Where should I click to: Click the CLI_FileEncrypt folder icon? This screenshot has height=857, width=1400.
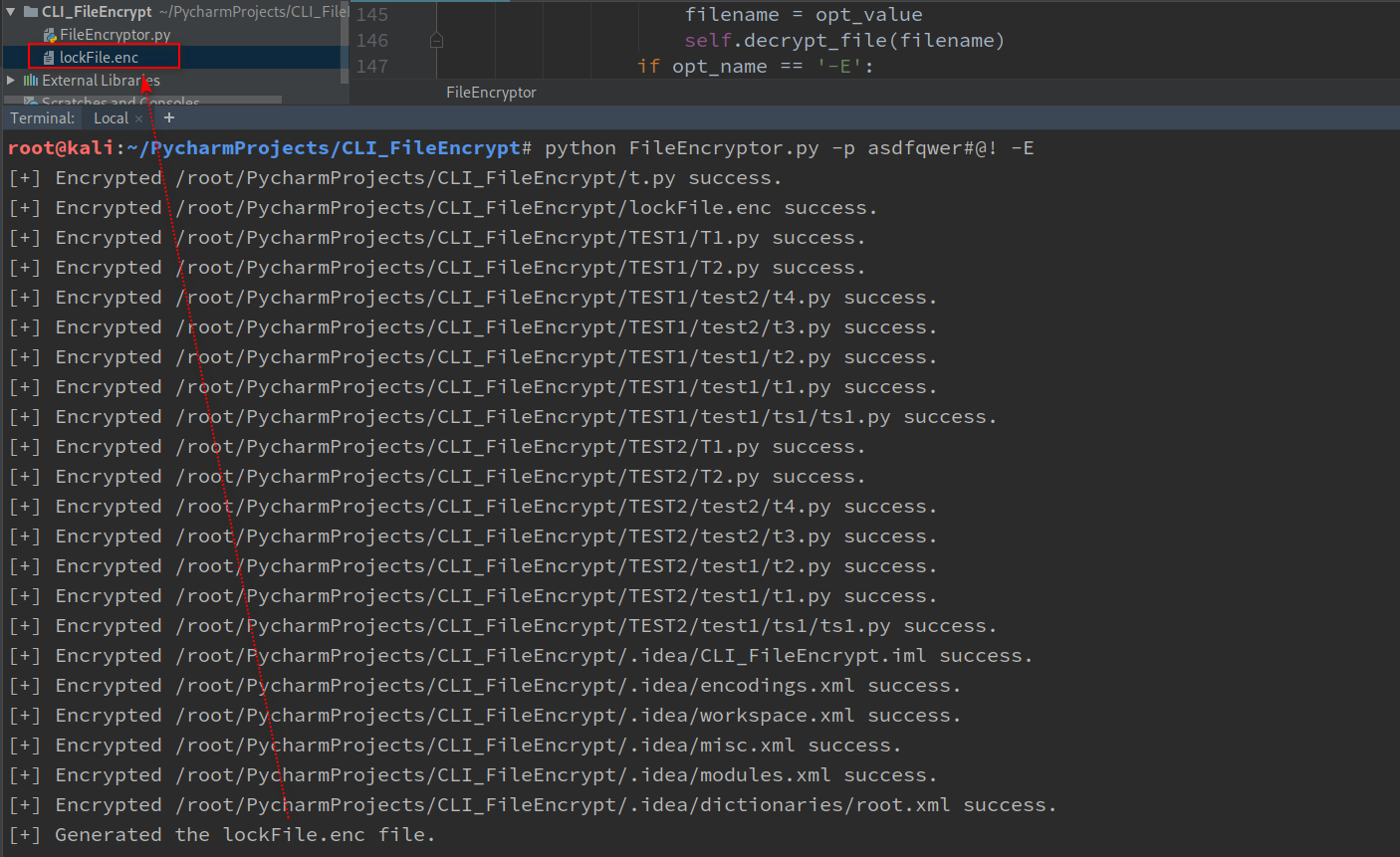tap(30, 12)
